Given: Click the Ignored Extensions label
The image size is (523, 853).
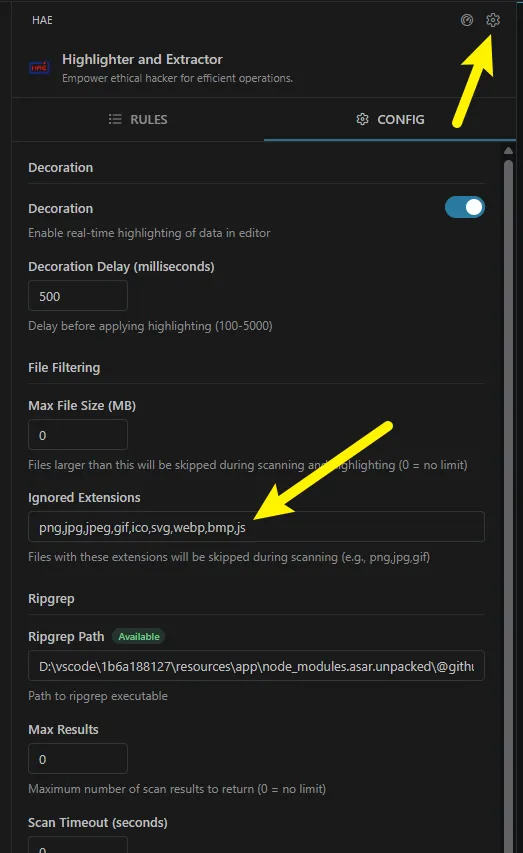Looking at the screenshot, I should coord(84,498).
